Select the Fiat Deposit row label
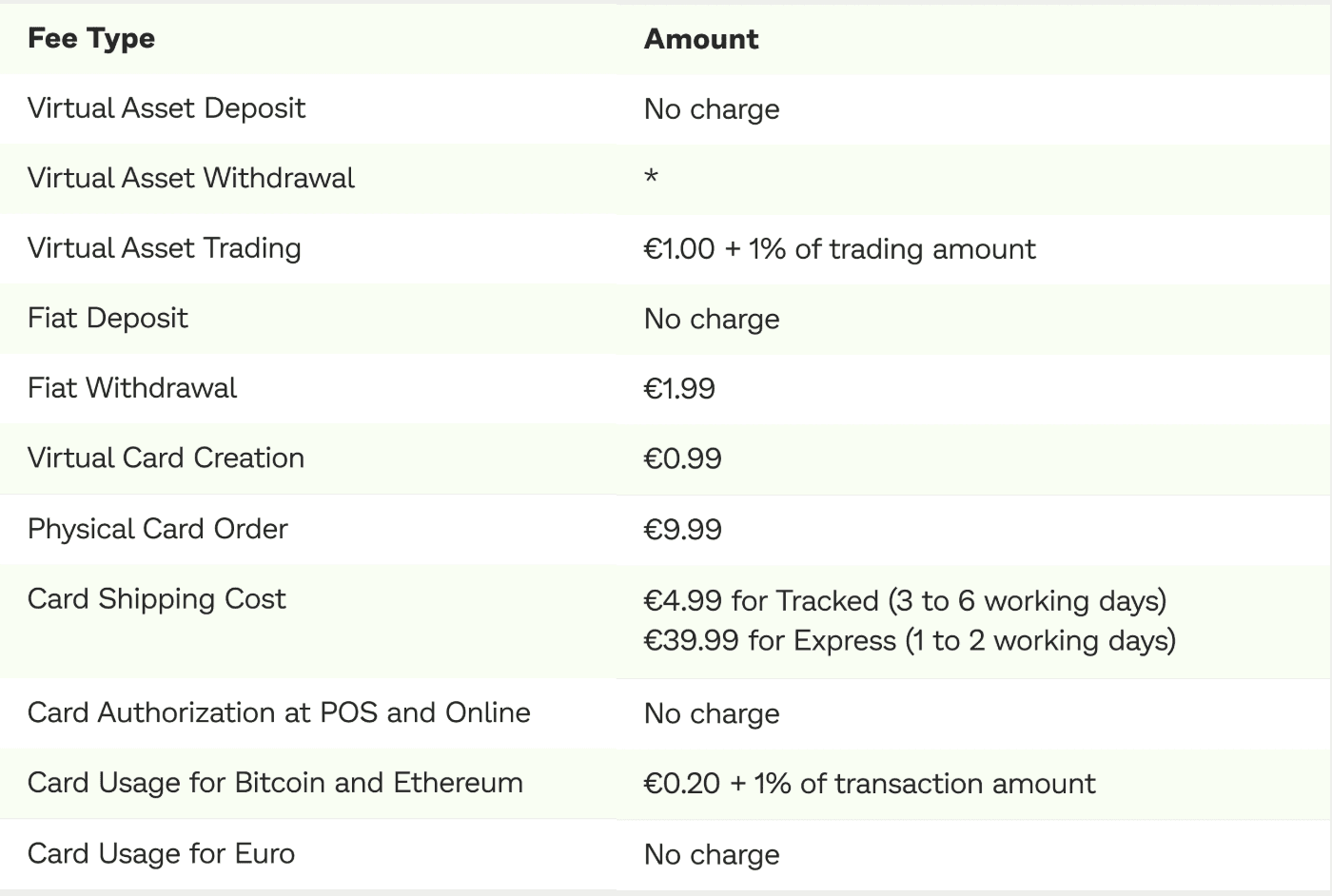1332x896 pixels. coord(108,318)
